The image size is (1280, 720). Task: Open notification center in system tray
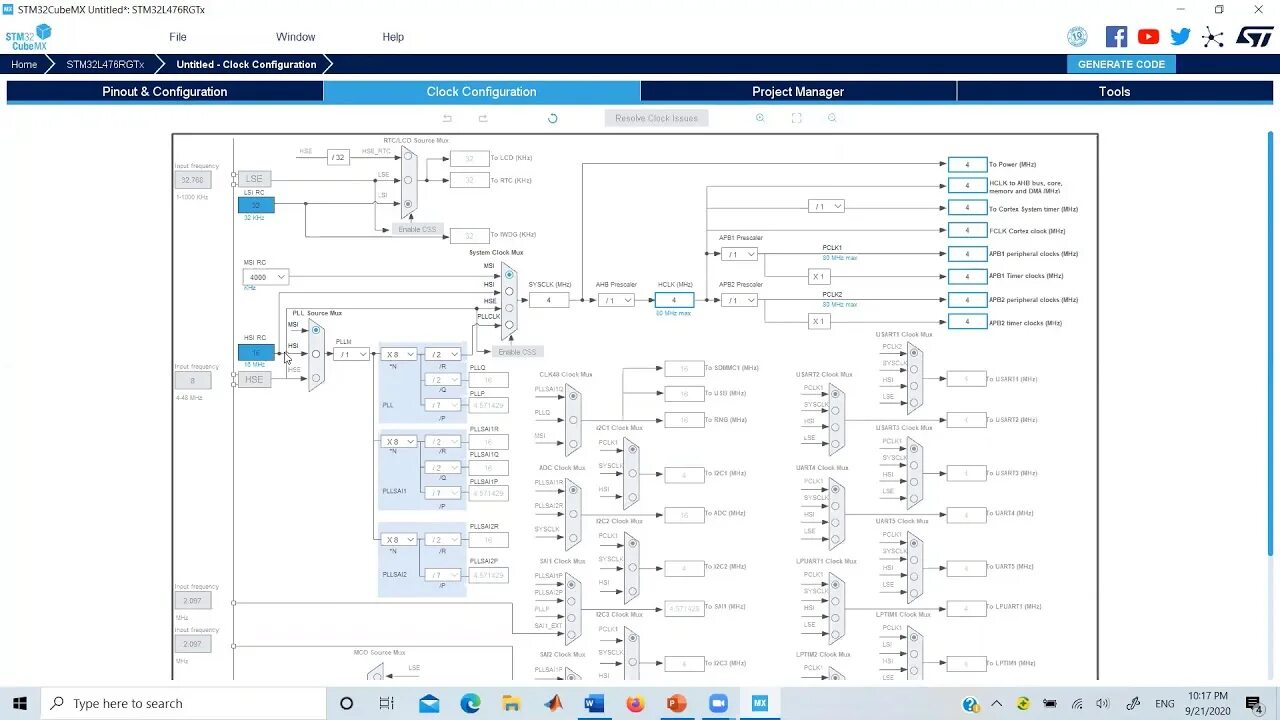point(1254,703)
